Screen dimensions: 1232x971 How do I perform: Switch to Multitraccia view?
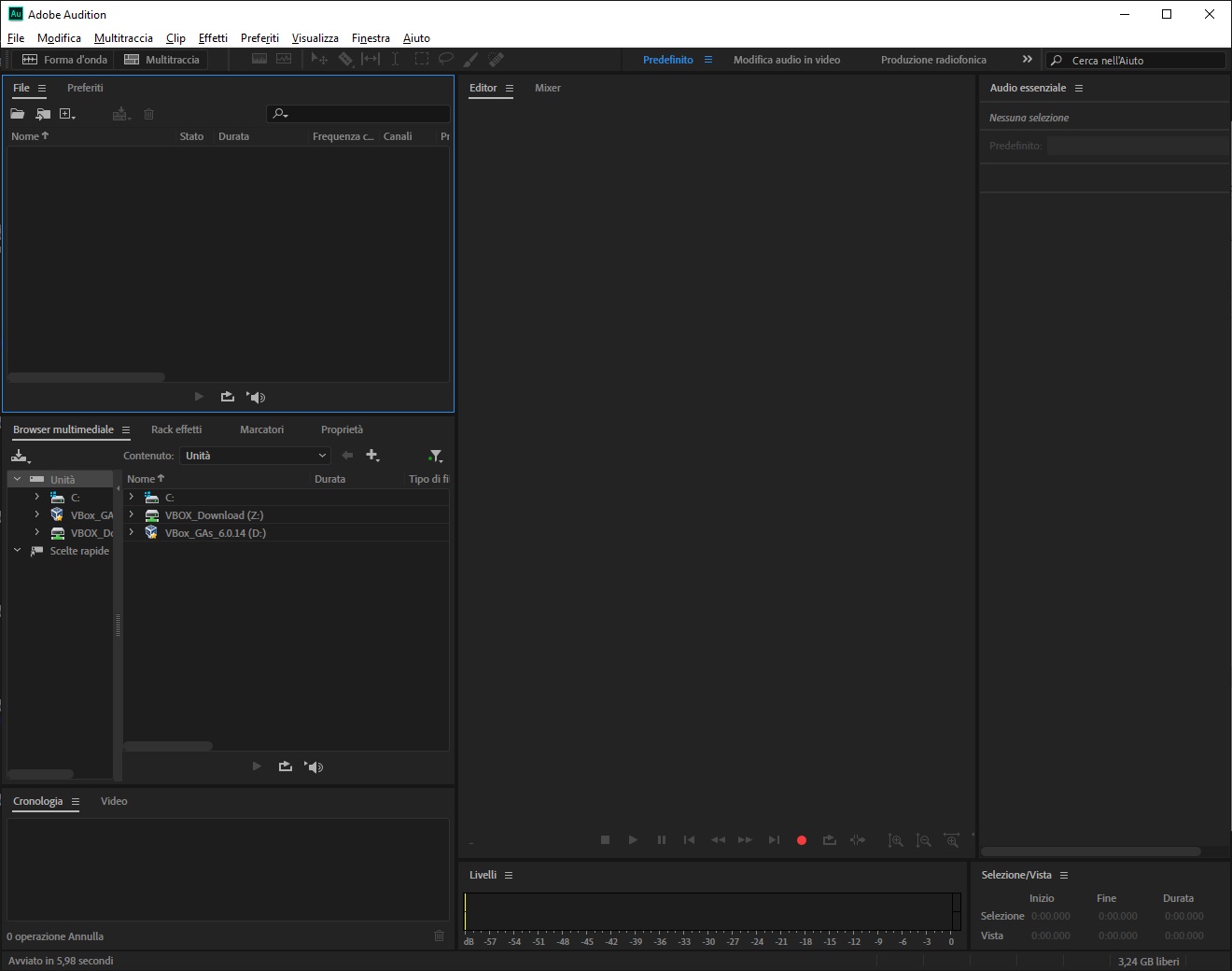coord(162,60)
